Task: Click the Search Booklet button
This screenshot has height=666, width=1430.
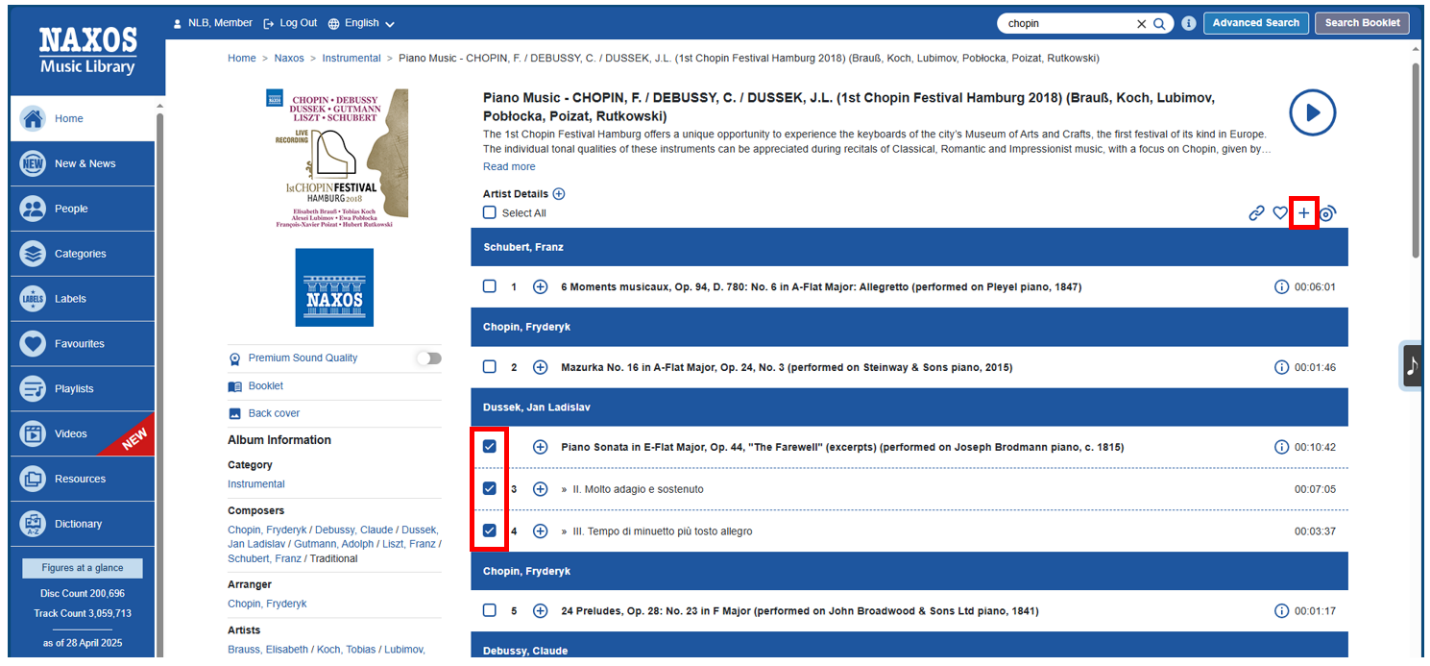Action: pyautogui.click(x=1362, y=23)
